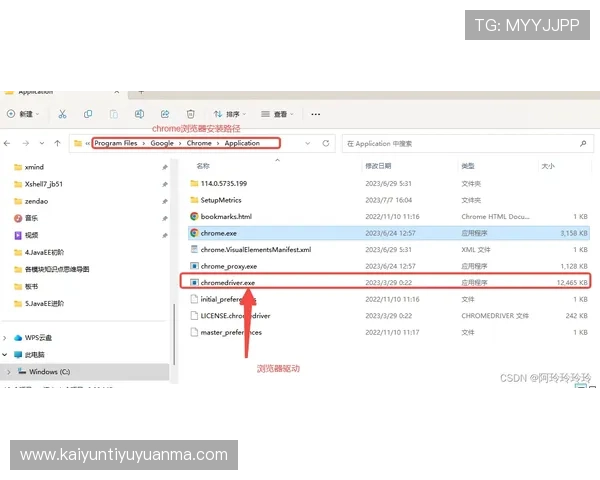The height and width of the screenshot is (480, 600).
Task: Click the Paste clipboard icon
Action: (x=114, y=114)
